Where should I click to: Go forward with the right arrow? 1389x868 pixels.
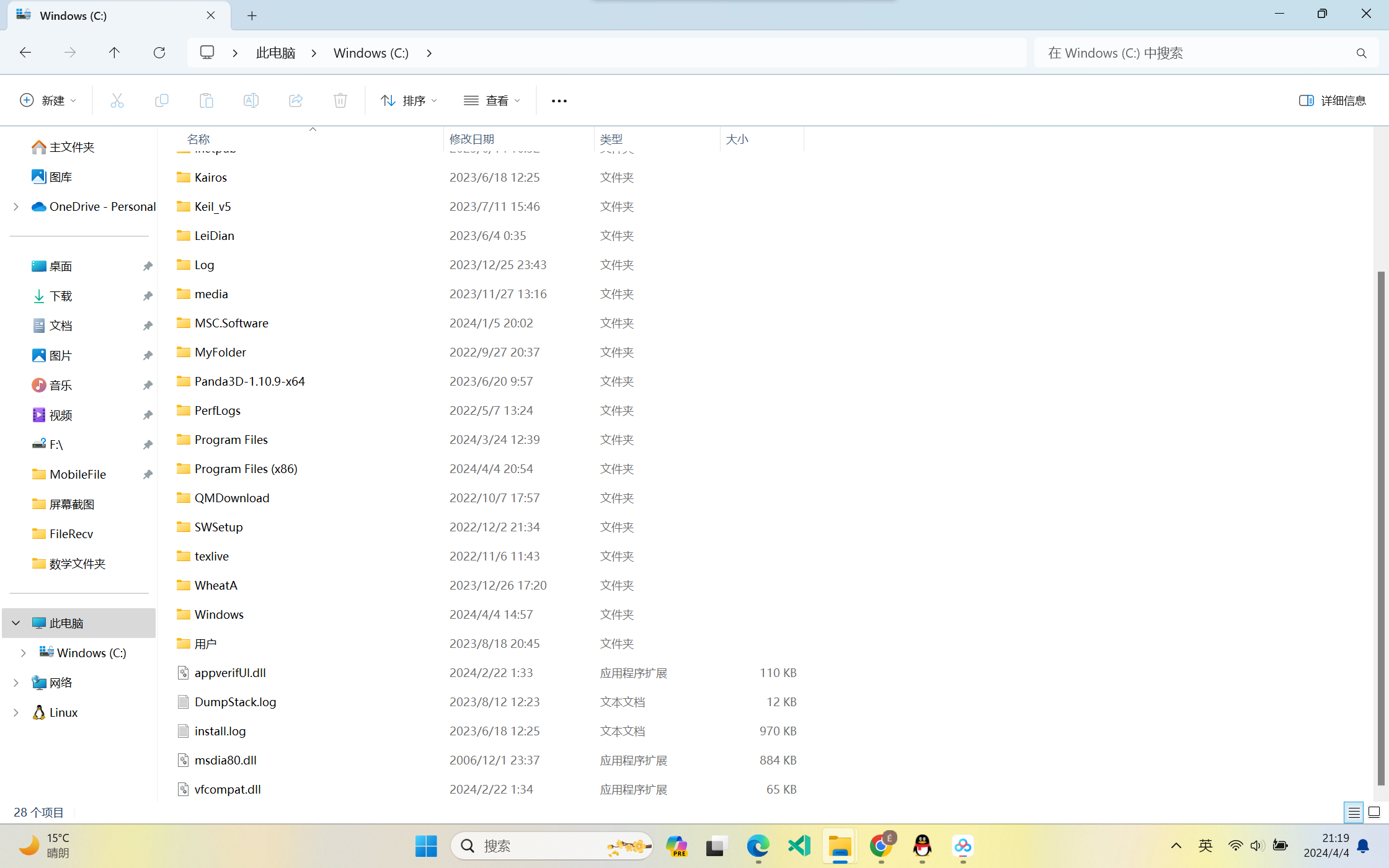70,53
